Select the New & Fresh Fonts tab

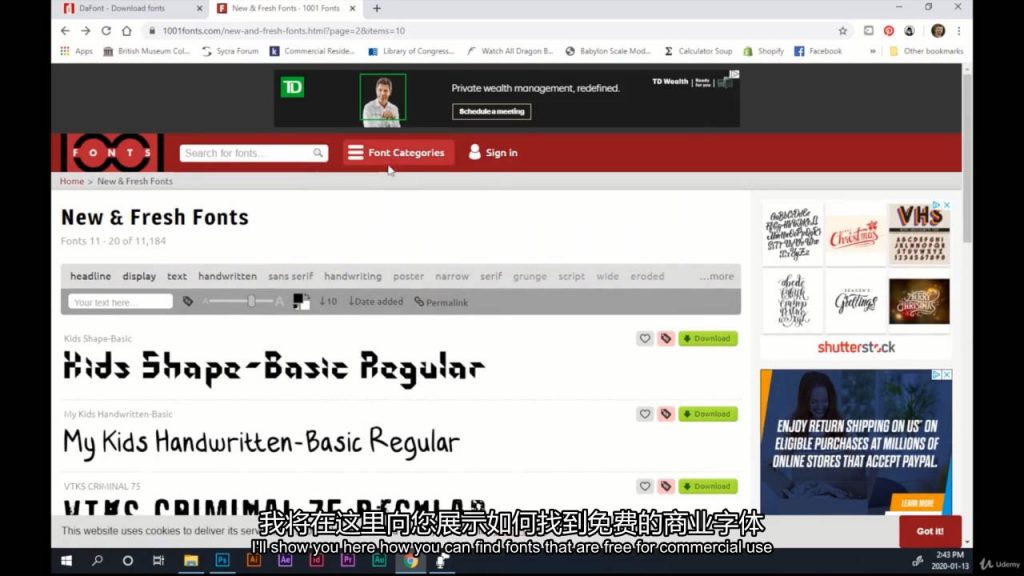(285, 8)
